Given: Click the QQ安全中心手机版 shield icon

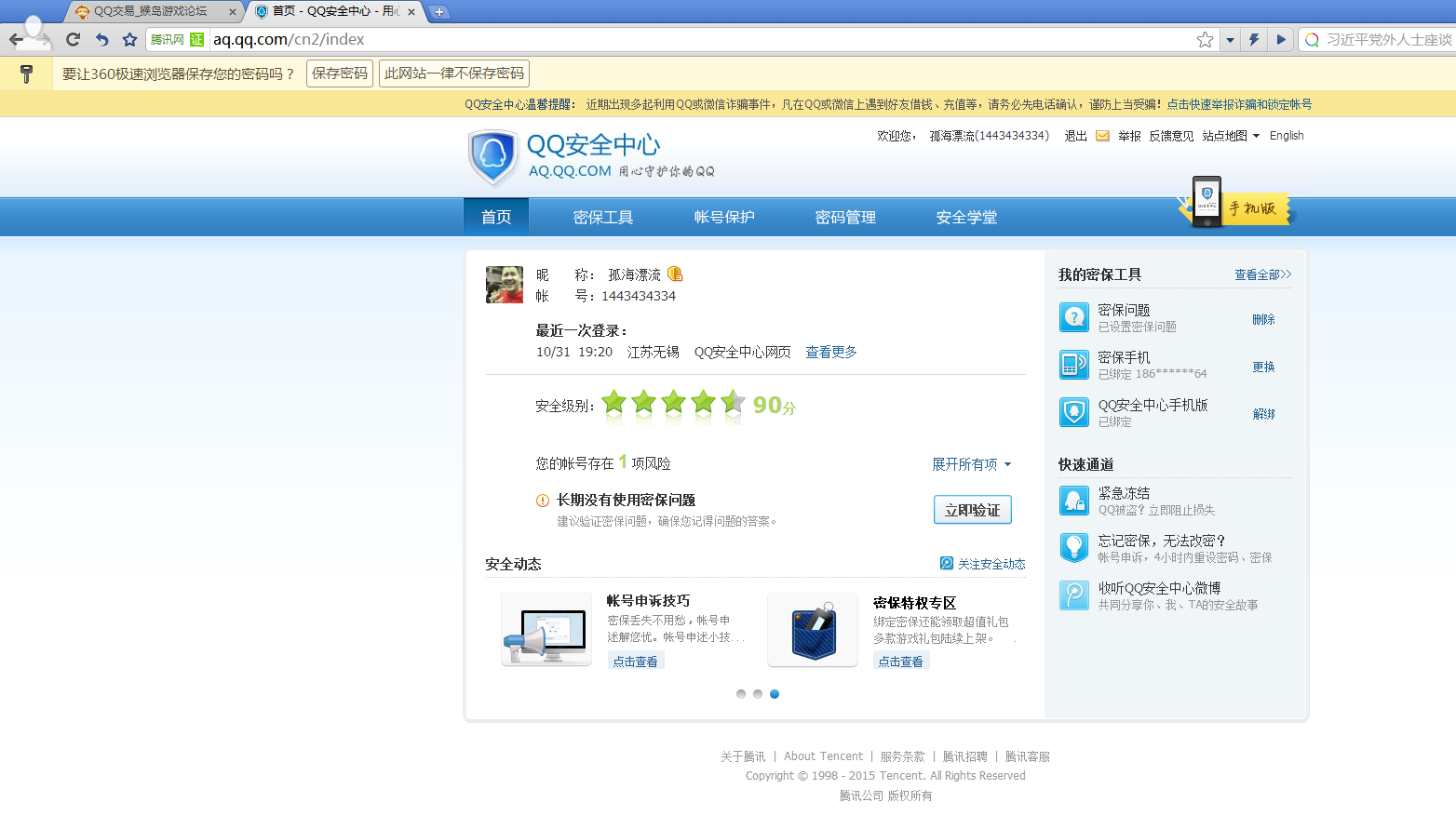Looking at the screenshot, I should tap(1074, 412).
